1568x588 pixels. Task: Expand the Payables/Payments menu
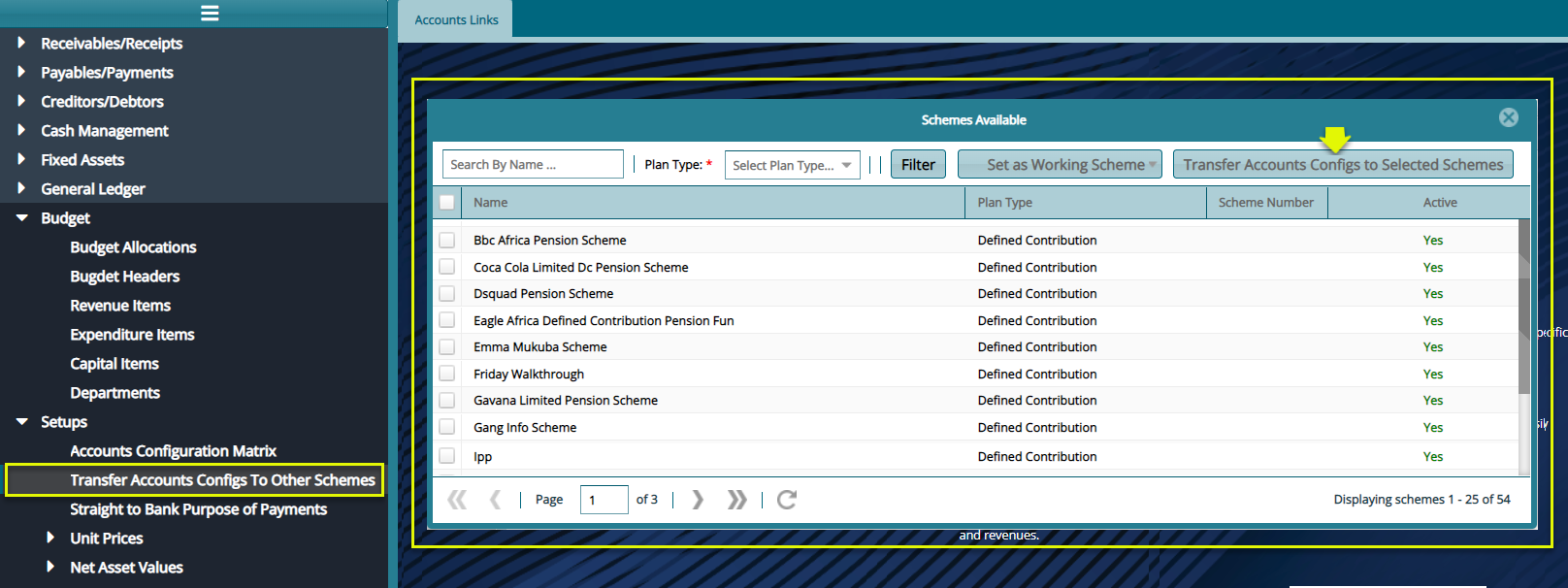21,72
